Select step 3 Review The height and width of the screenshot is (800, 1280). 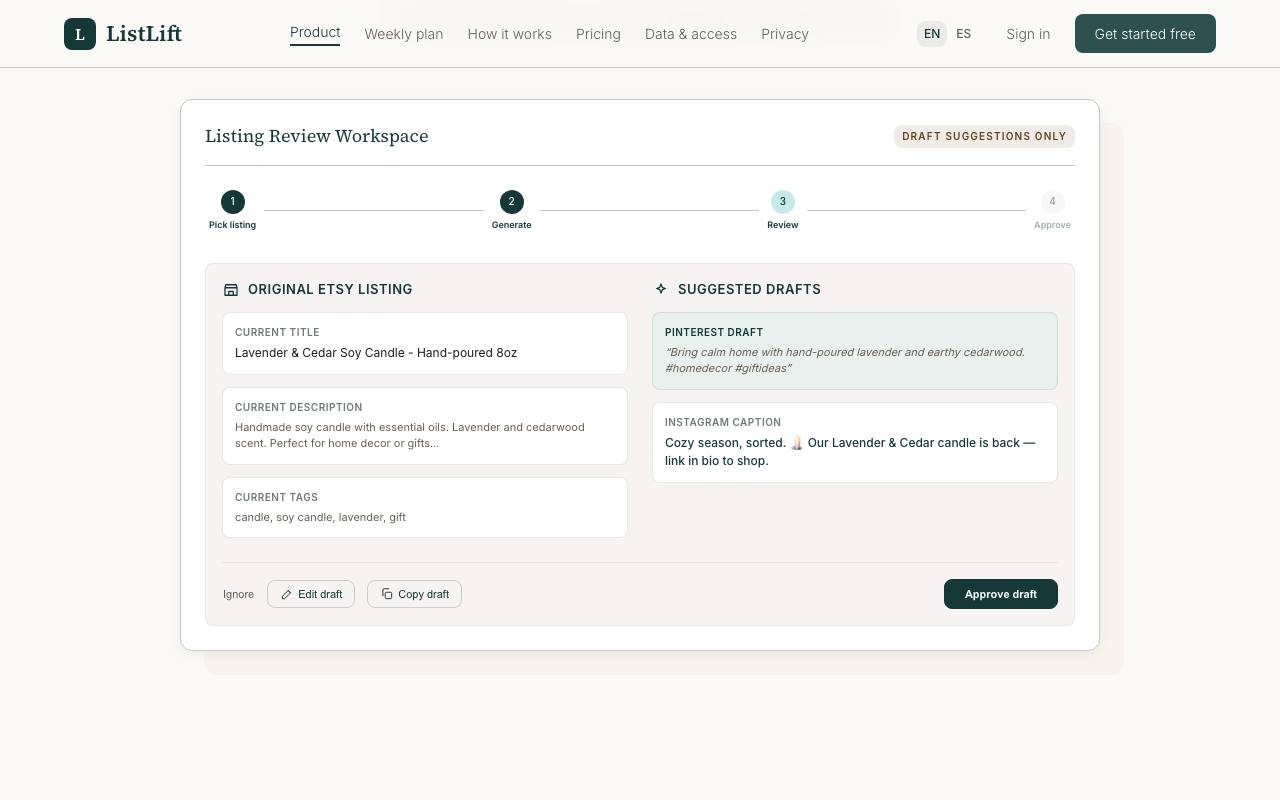pyautogui.click(x=783, y=210)
